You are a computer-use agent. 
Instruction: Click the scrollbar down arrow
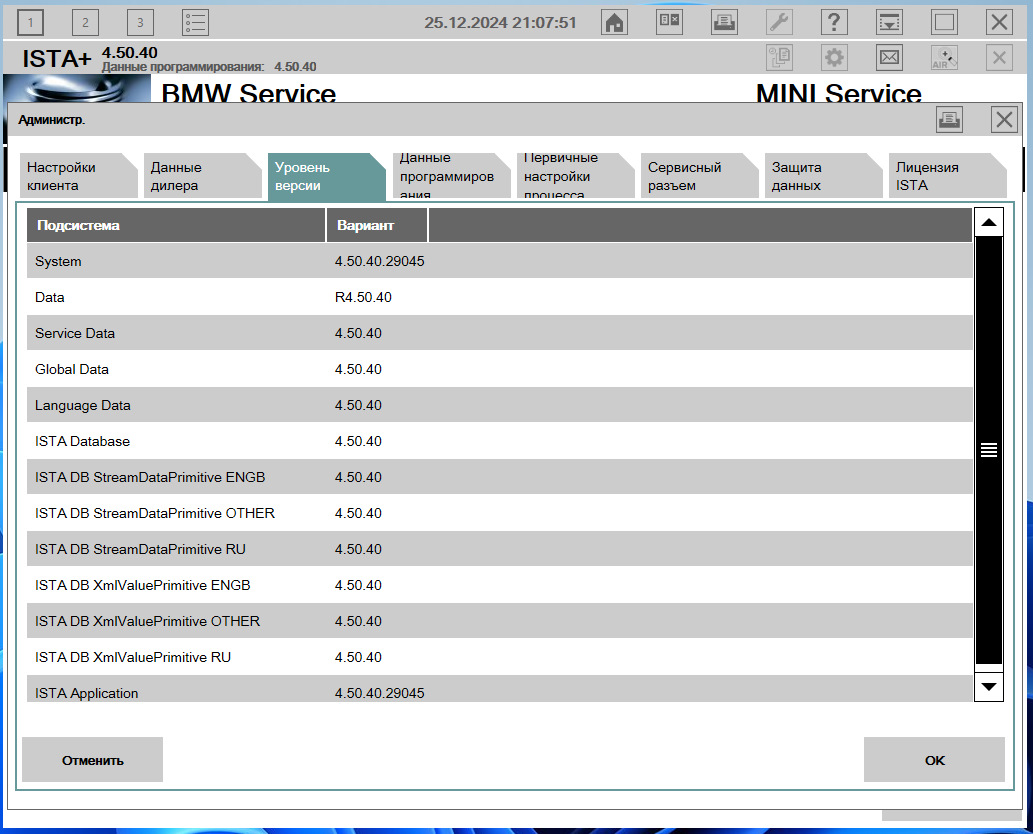(989, 686)
